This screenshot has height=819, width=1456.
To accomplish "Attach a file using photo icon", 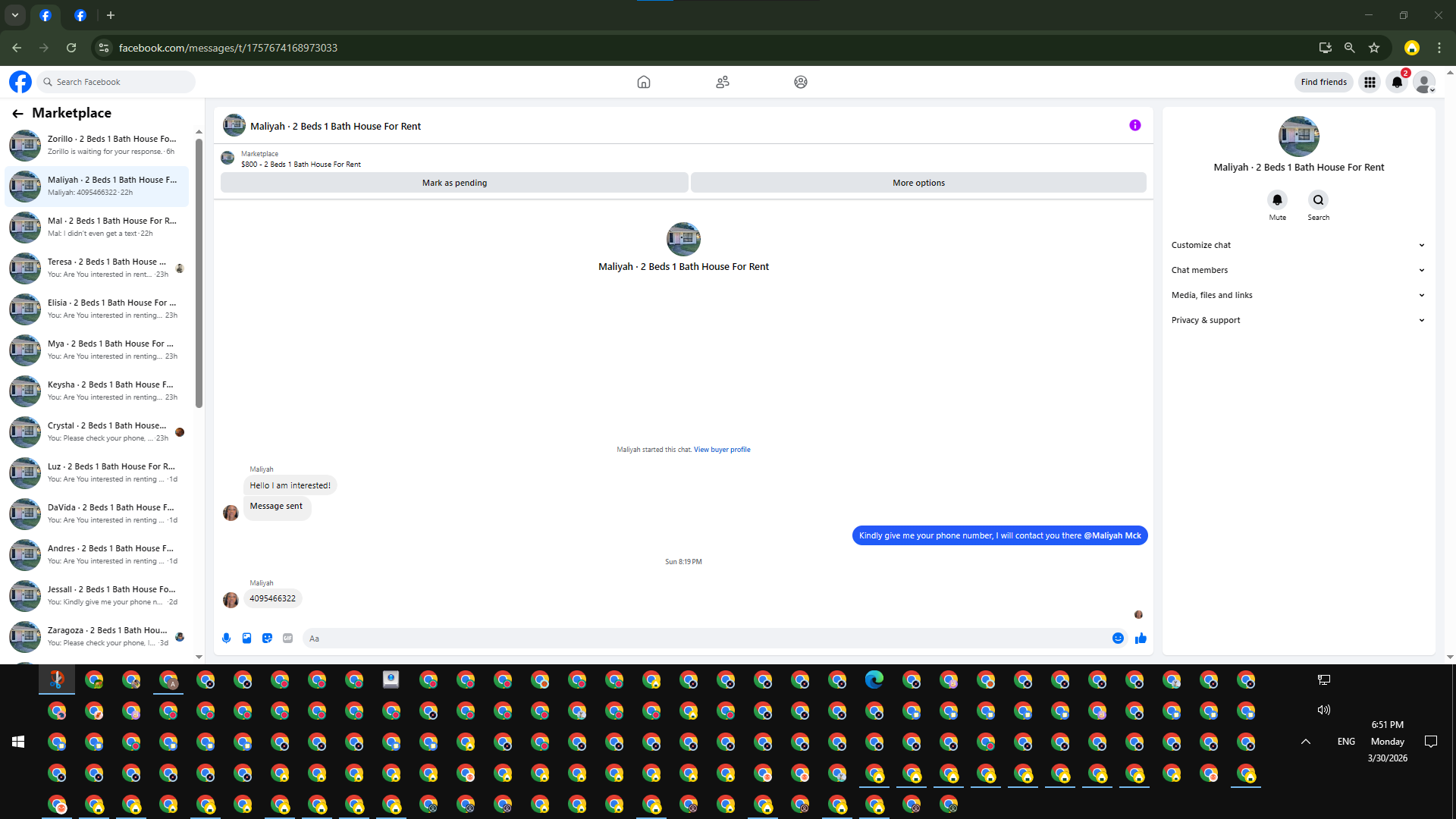I will pos(246,639).
